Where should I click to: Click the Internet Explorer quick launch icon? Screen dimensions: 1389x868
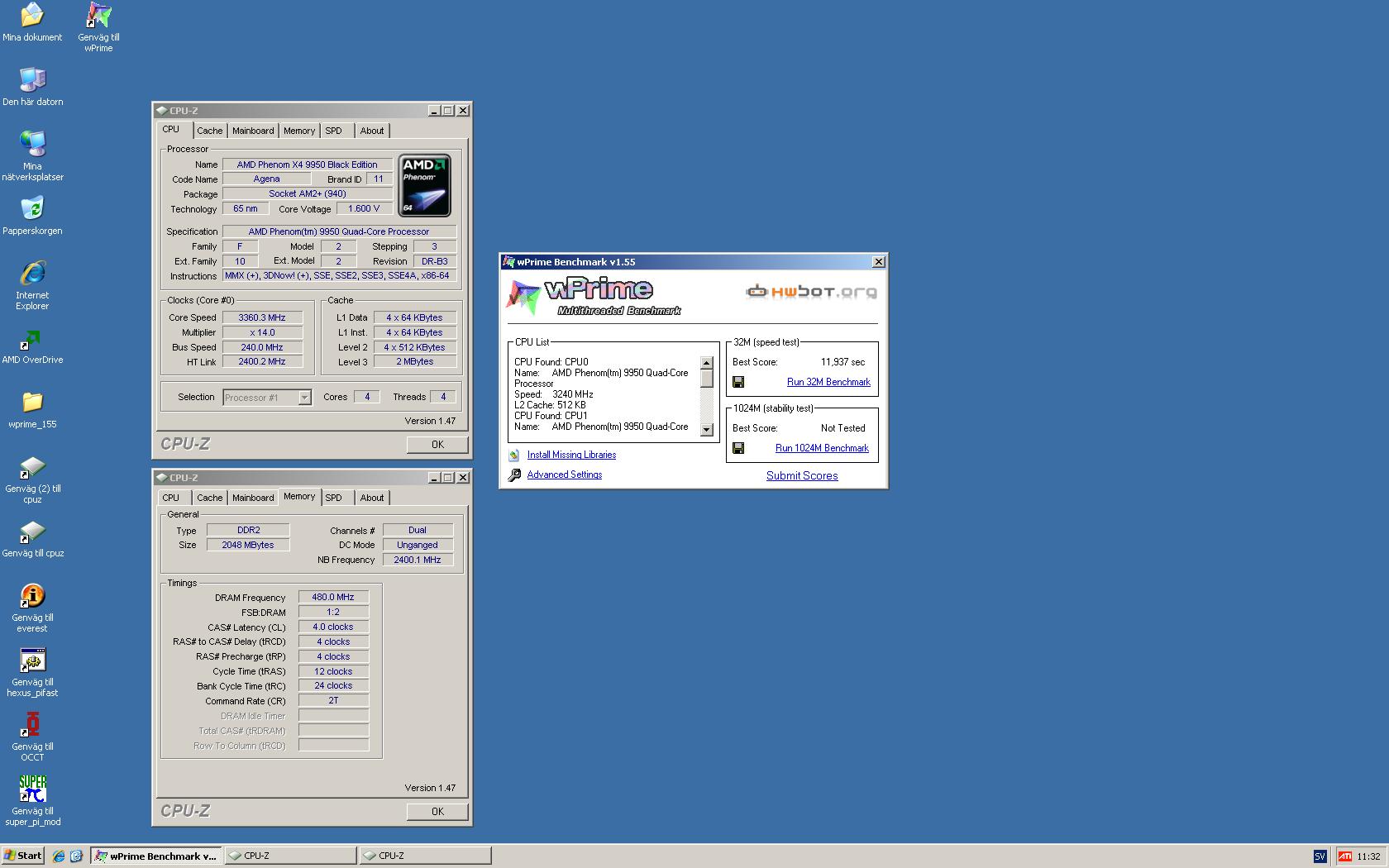[59, 856]
